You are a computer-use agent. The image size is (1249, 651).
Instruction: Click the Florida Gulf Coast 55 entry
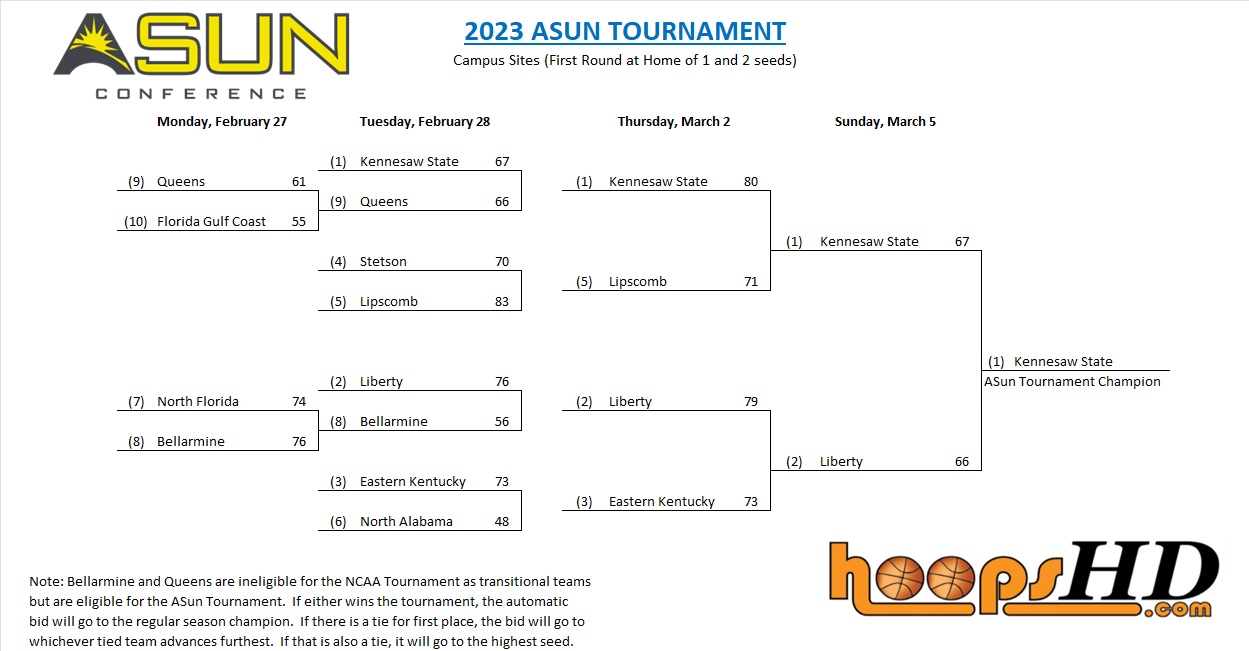(218, 222)
